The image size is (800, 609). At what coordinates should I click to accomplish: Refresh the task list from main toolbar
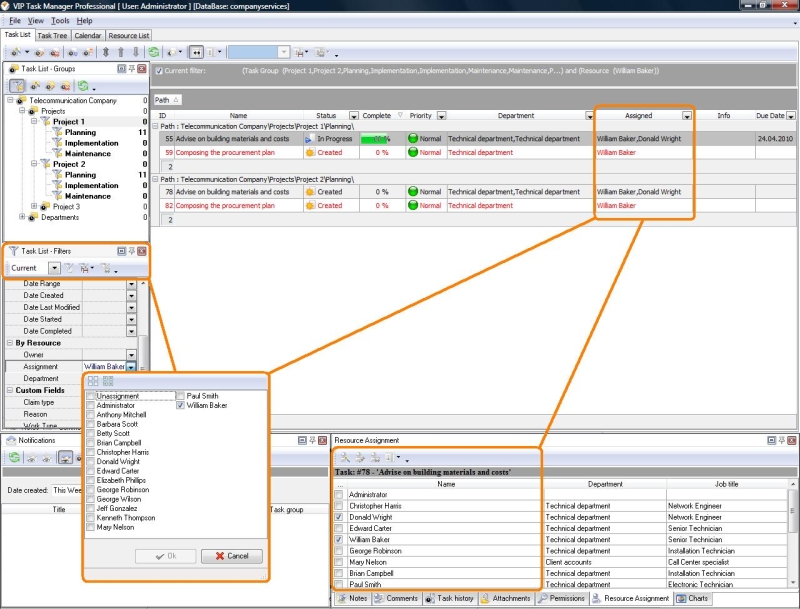(154, 52)
